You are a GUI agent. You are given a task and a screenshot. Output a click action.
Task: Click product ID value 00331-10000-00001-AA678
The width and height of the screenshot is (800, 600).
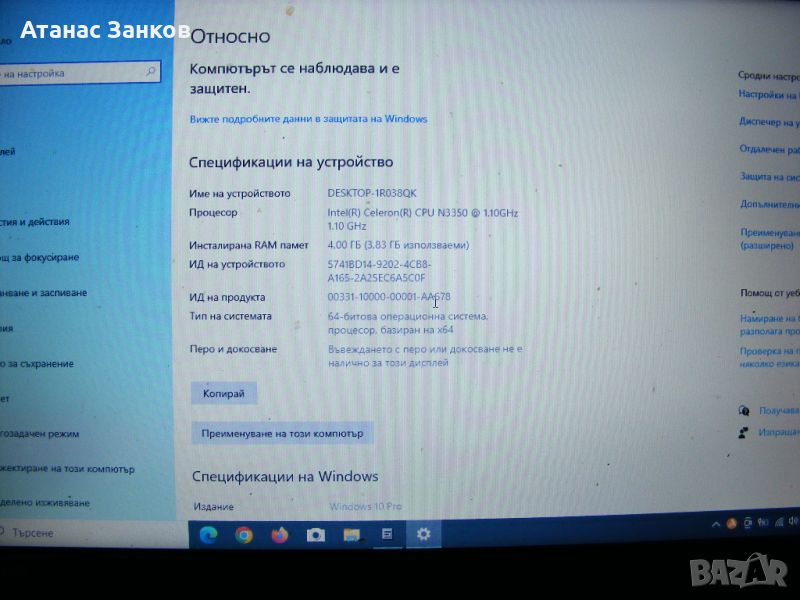[389, 296]
